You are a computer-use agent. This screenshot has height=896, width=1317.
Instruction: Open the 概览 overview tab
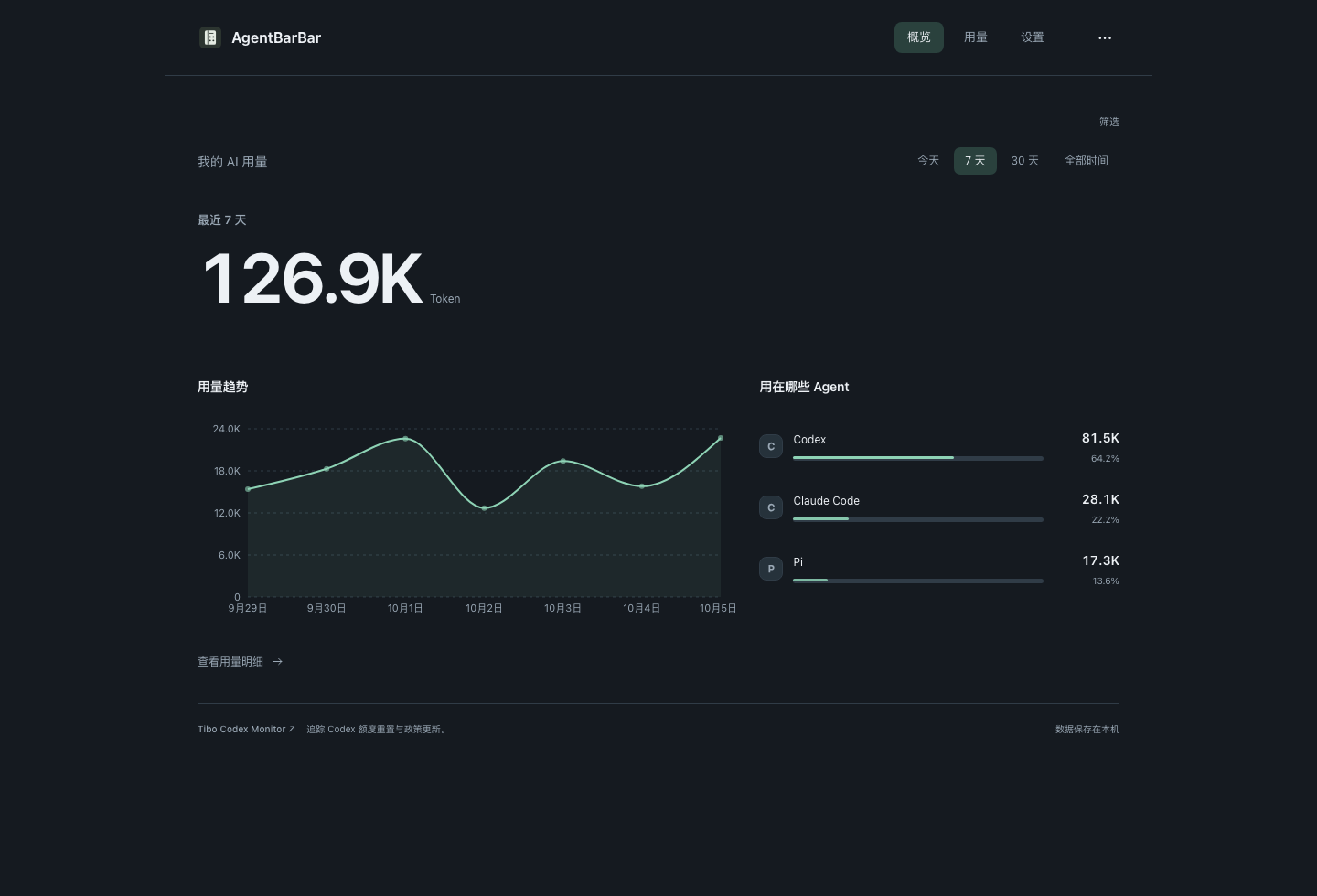(919, 37)
